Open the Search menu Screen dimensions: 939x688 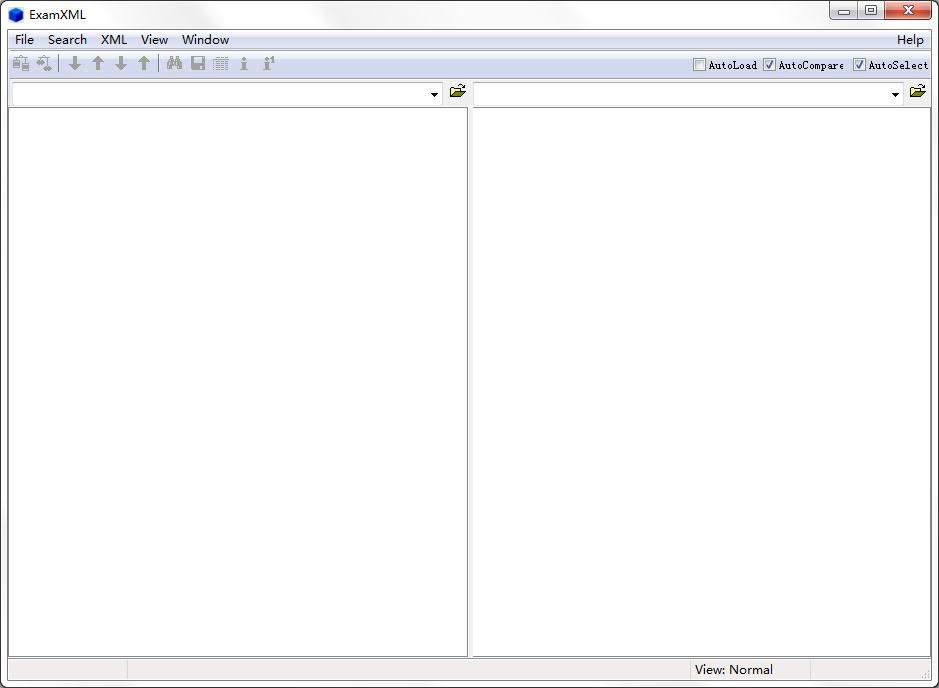[66, 39]
